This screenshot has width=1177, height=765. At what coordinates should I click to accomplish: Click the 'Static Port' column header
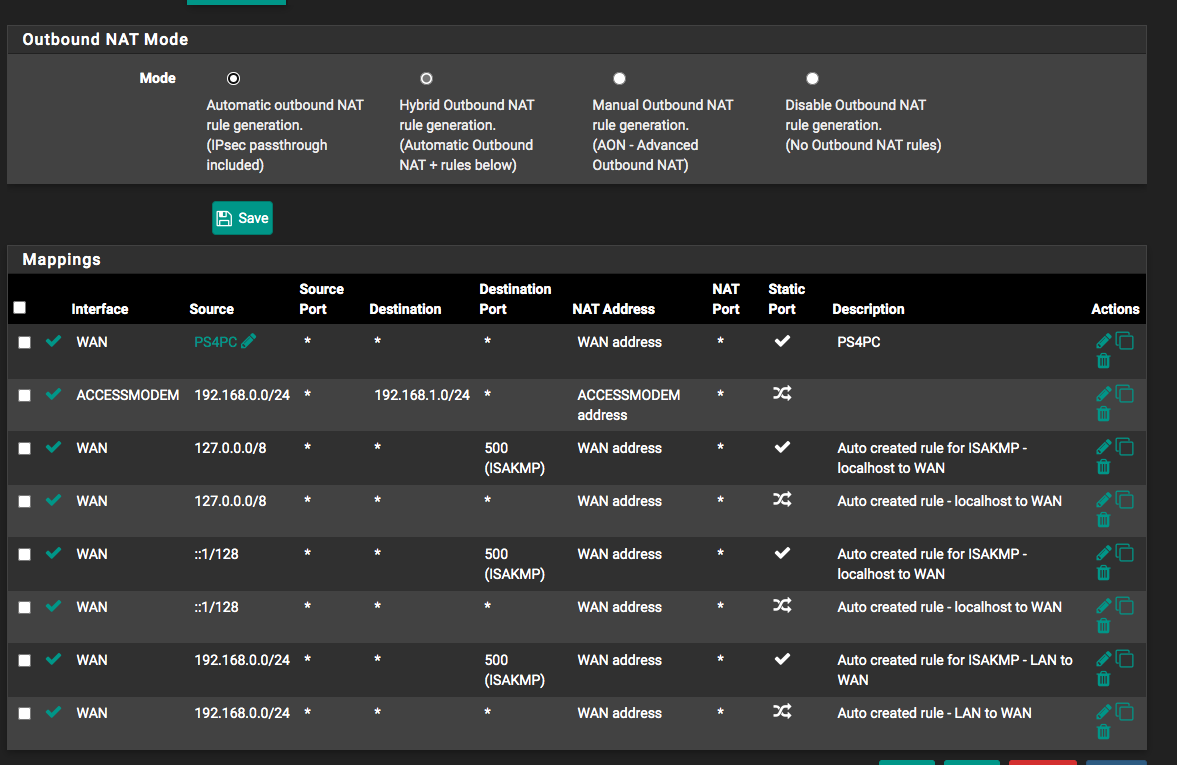pyautogui.click(x=786, y=299)
